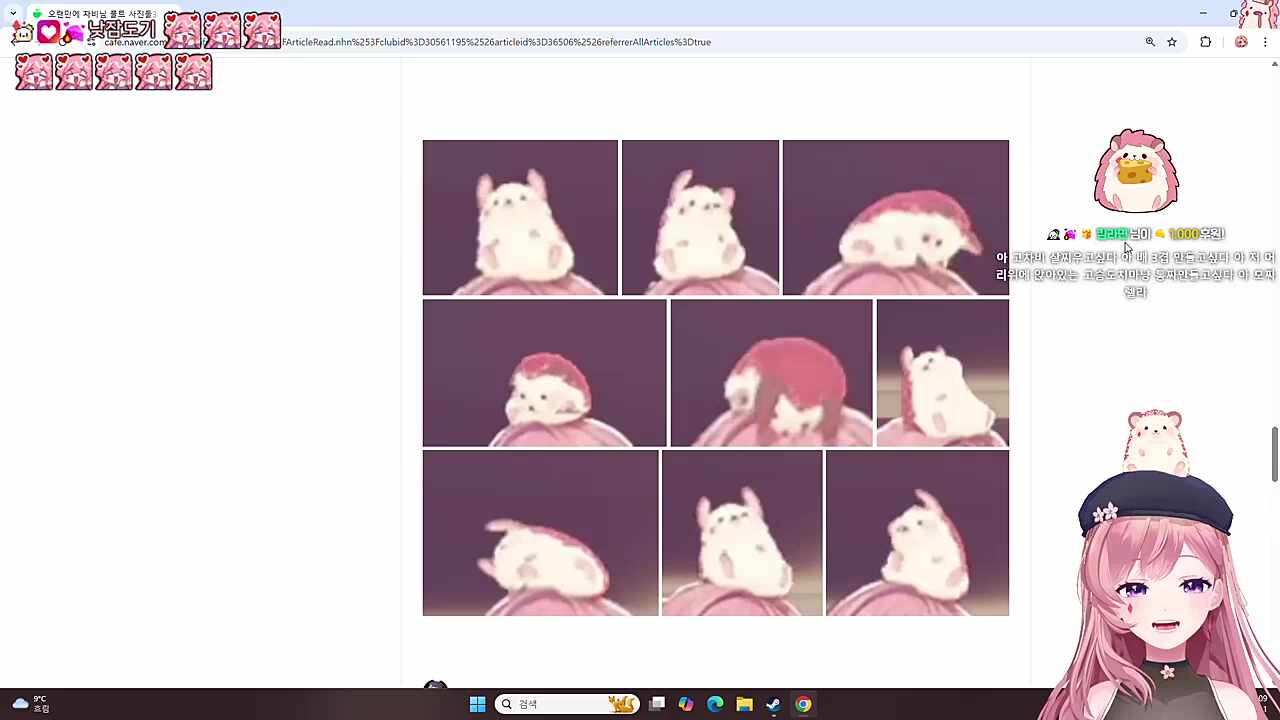Viewport: 1280px width, 720px height.
Task: Open the weather widget showing 9°C
Action: click(x=30, y=704)
